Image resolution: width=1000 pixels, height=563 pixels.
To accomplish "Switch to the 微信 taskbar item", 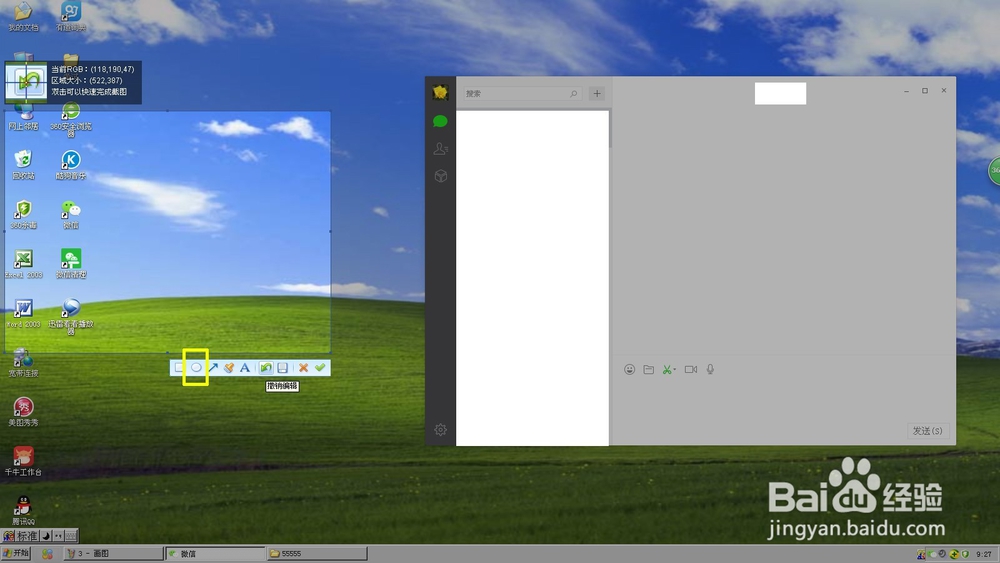I will [215, 553].
